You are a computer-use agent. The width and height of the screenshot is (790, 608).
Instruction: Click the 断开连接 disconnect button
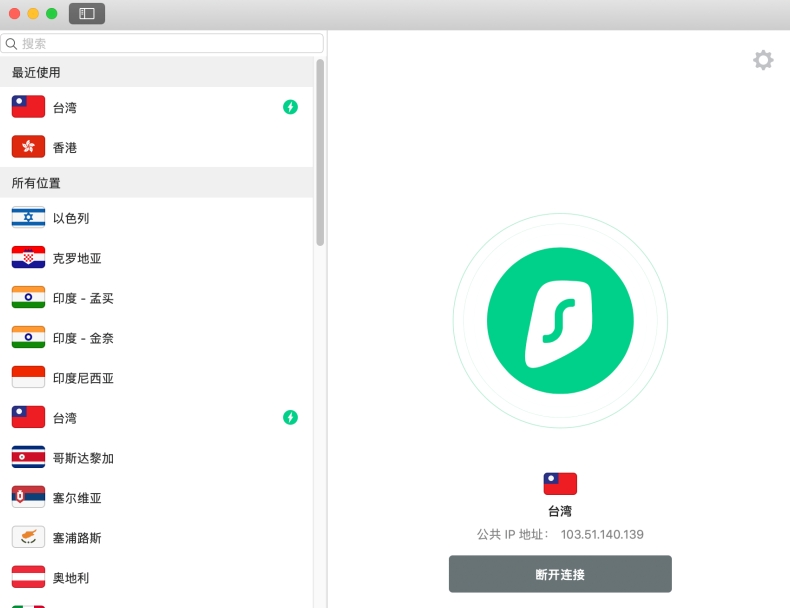(560, 574)
